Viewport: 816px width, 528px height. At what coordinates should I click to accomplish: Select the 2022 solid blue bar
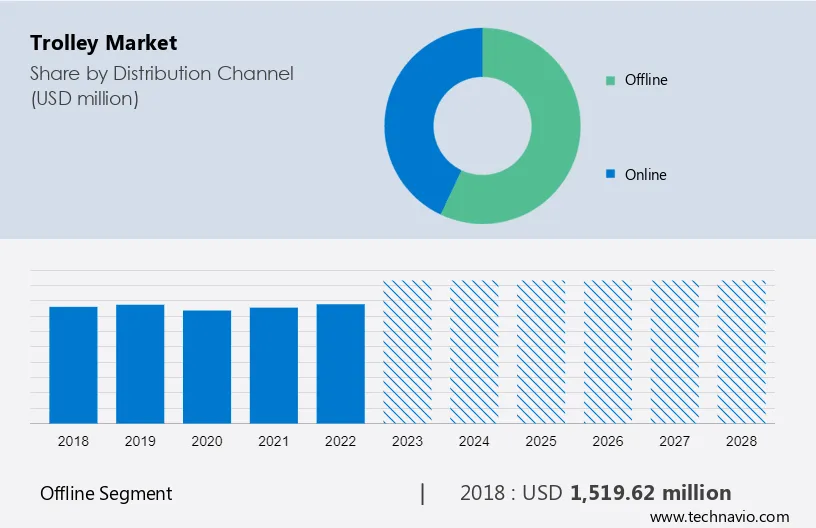340,364
